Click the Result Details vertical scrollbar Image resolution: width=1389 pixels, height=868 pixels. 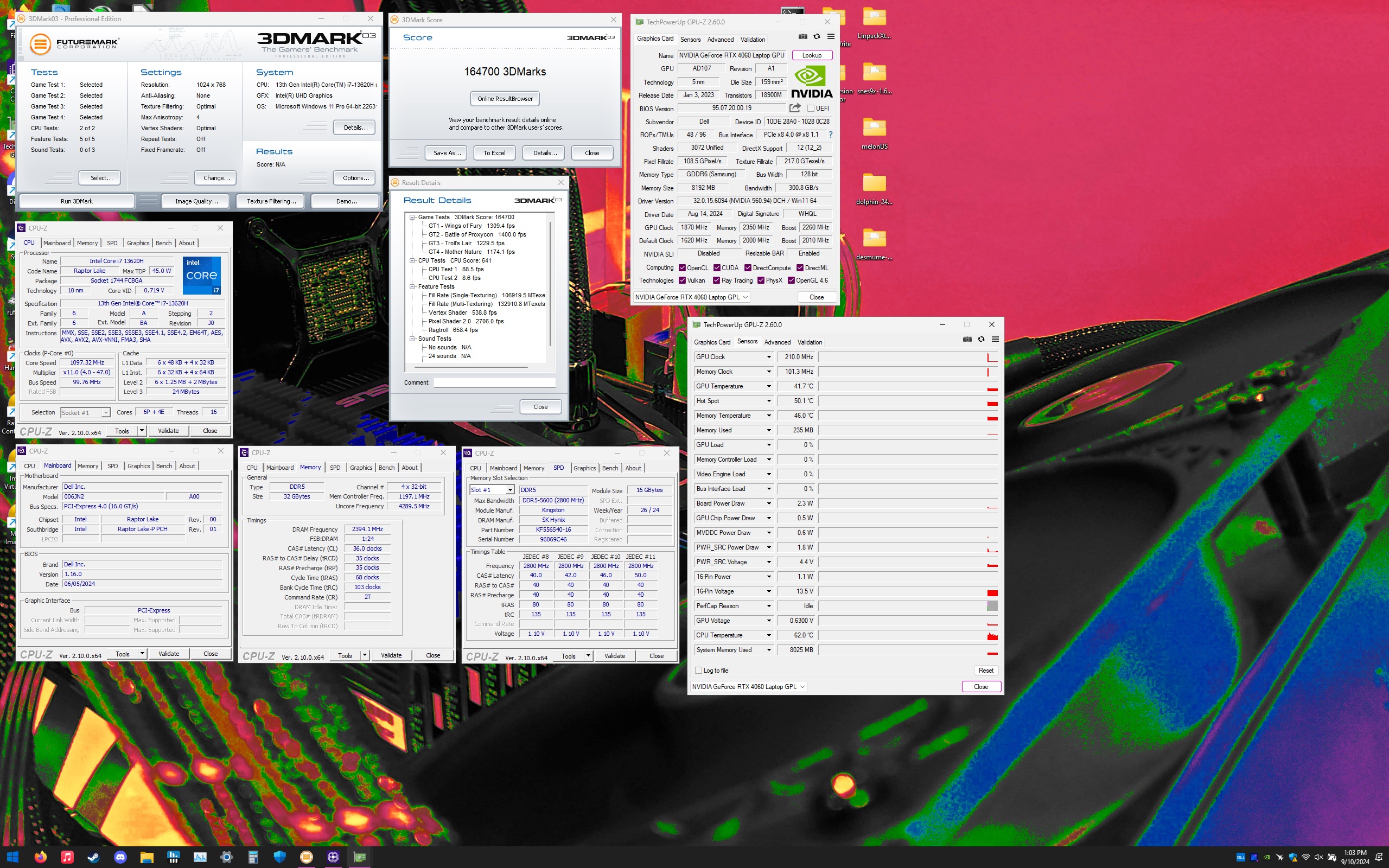point(550,285)
